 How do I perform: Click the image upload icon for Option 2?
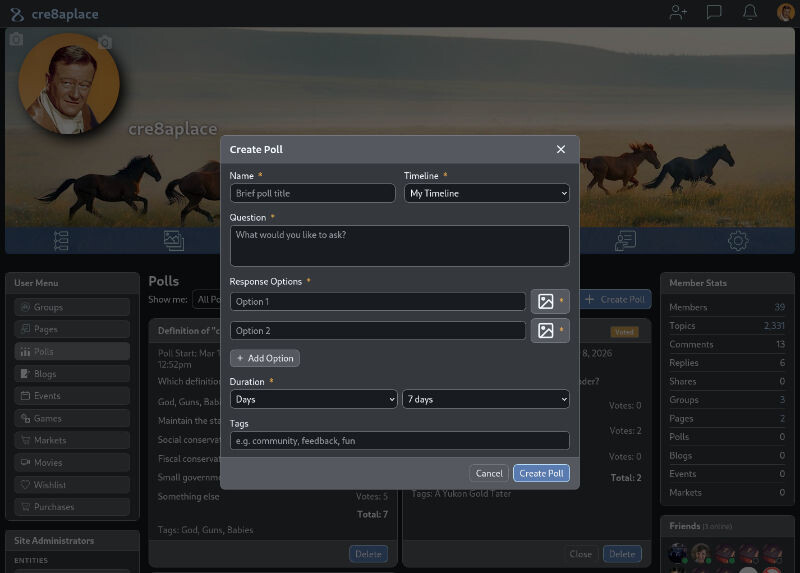click(x=545, y=330)
